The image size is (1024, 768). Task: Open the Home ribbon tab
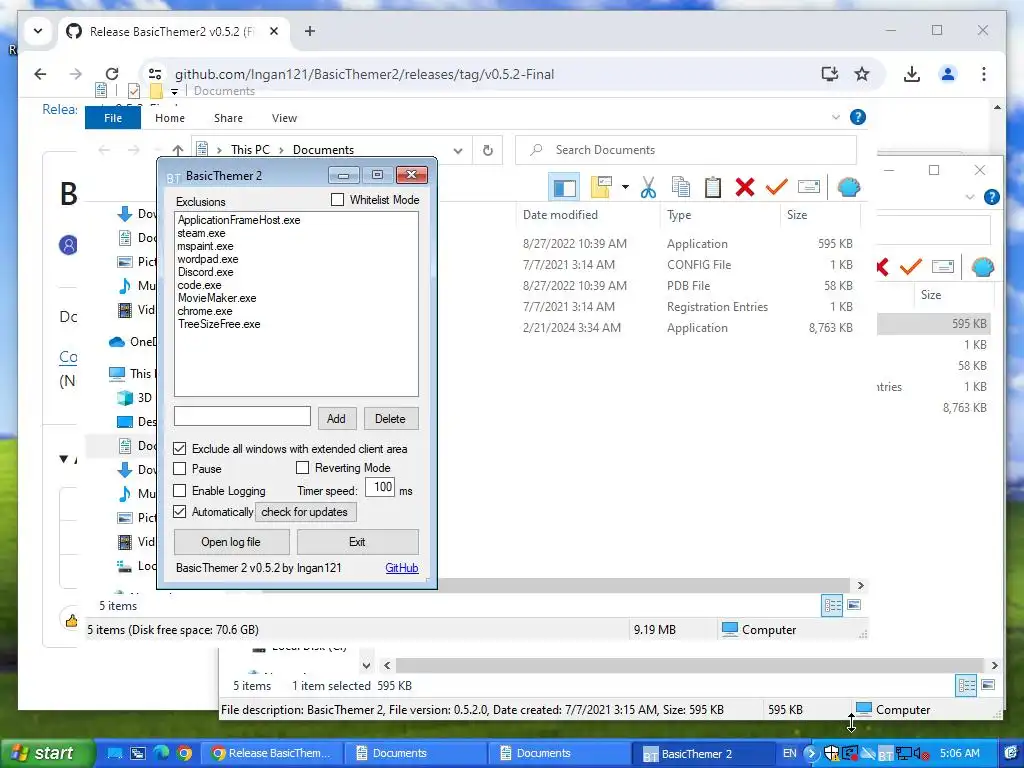tap(170, 118)
